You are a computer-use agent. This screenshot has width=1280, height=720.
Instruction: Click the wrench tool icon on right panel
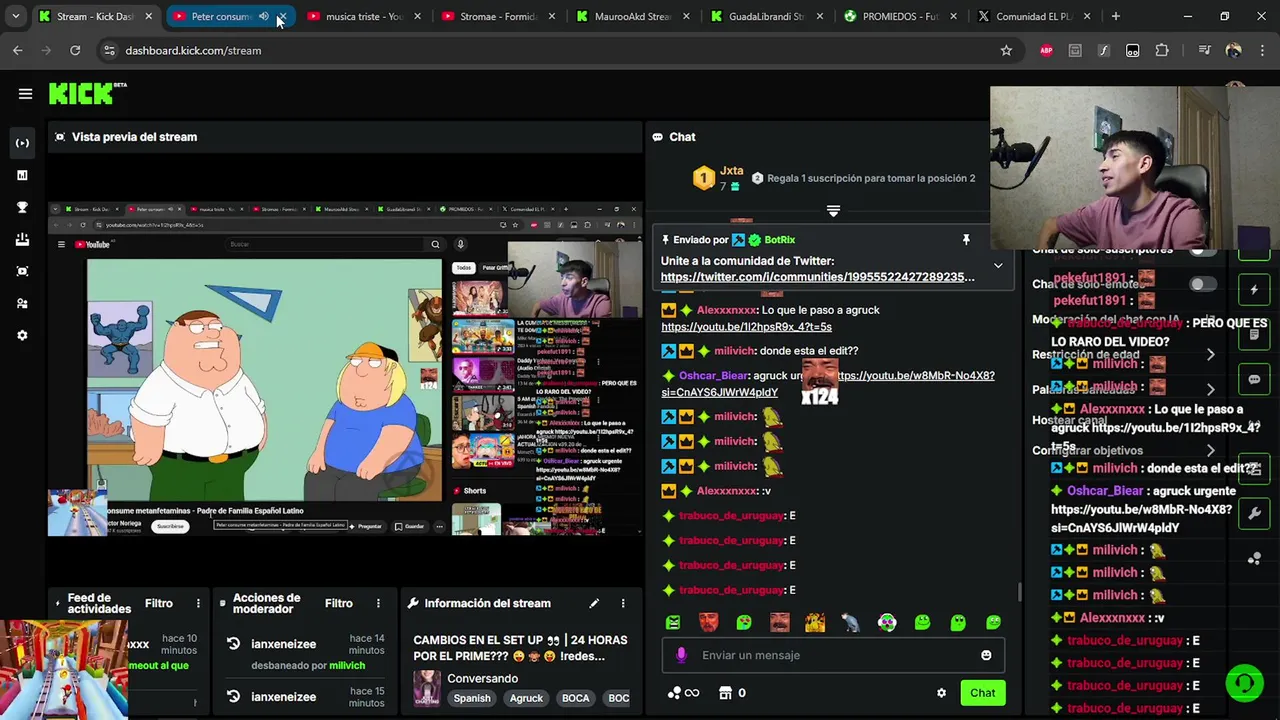(x=1254, y=514)
